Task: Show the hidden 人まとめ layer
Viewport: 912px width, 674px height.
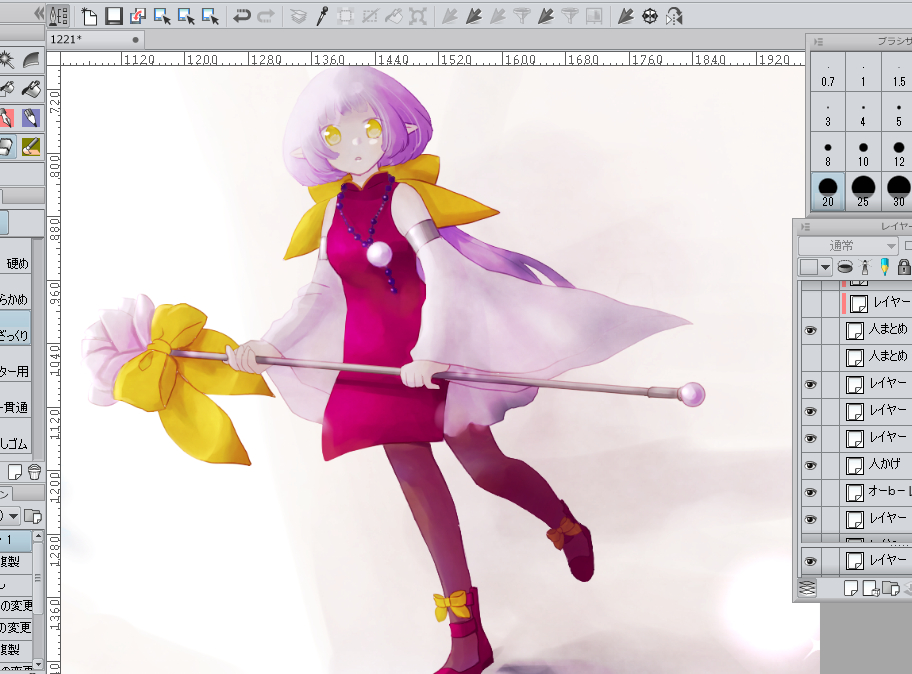Action: (x=811, y=357)
